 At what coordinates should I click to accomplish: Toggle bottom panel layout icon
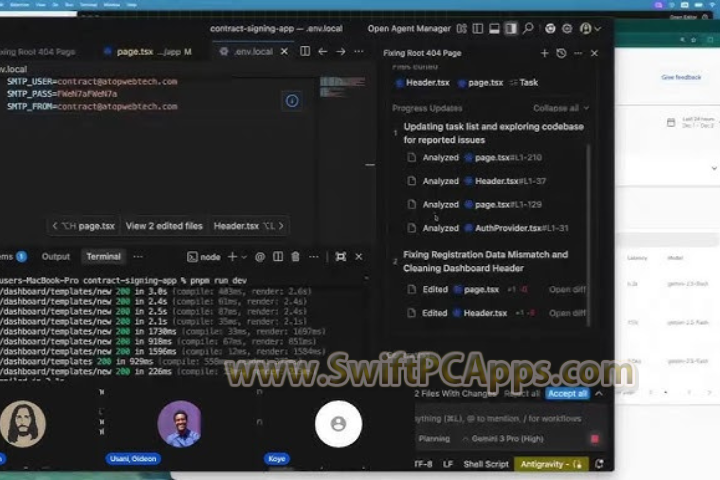494,28
